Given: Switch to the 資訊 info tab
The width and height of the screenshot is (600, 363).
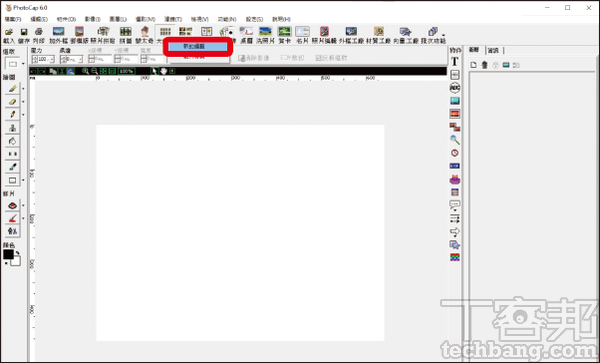Looking at the screenshot, I should [494, 50].
